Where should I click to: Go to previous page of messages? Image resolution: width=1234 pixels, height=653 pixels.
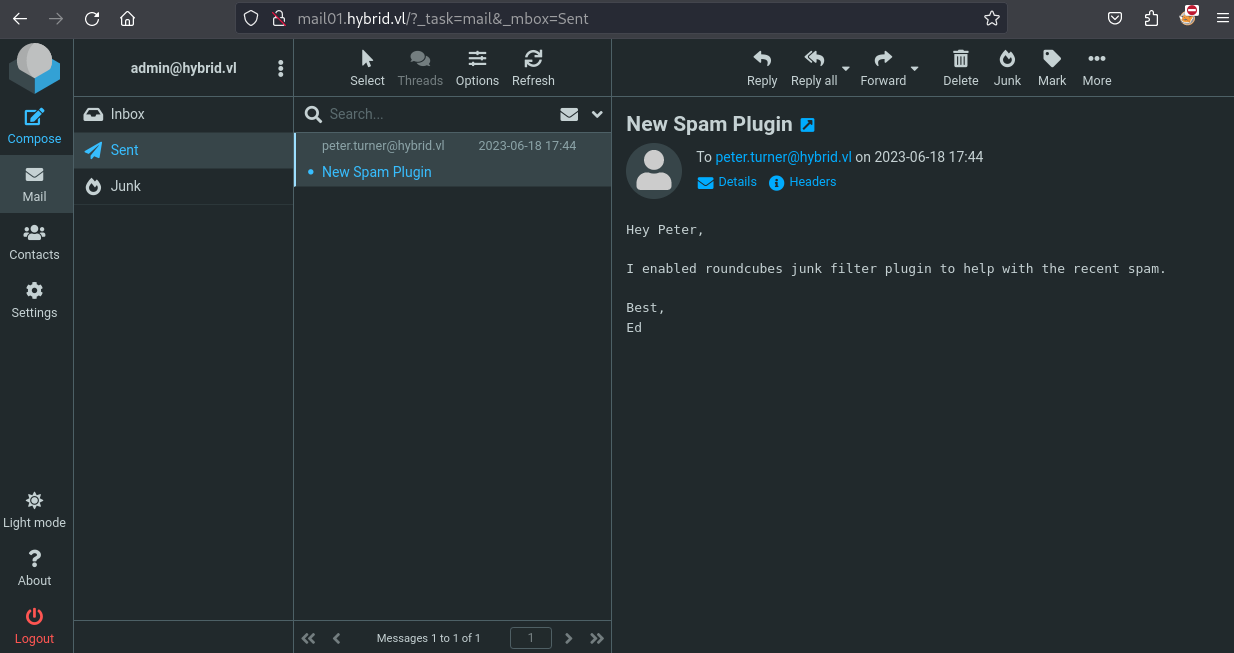tap(337, 638)
